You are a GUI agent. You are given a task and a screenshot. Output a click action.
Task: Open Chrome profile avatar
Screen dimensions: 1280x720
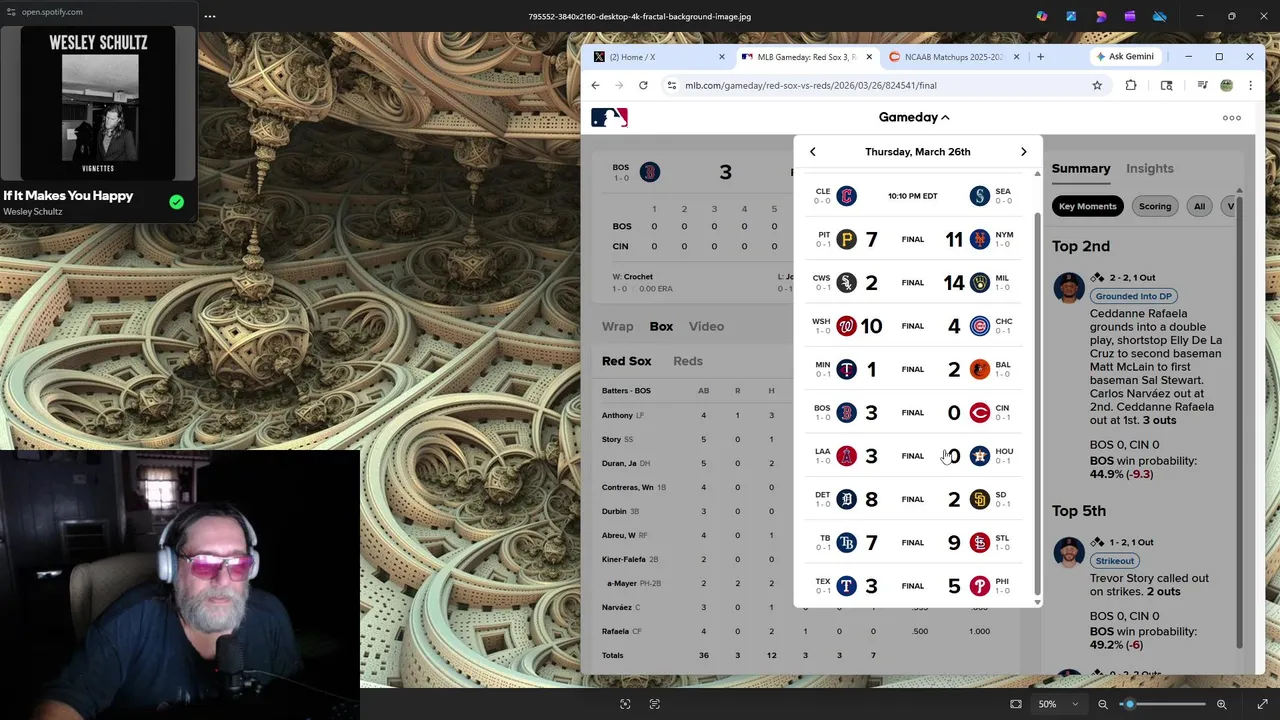coord(1226,85)
